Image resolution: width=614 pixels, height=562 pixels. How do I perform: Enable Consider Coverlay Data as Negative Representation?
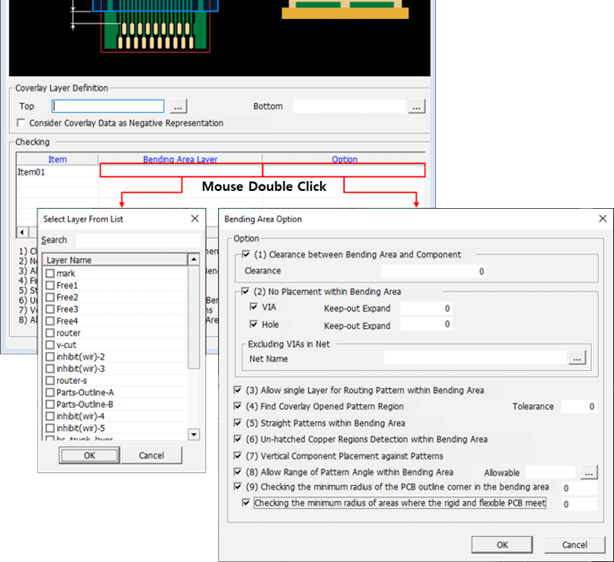coord(21,123)
